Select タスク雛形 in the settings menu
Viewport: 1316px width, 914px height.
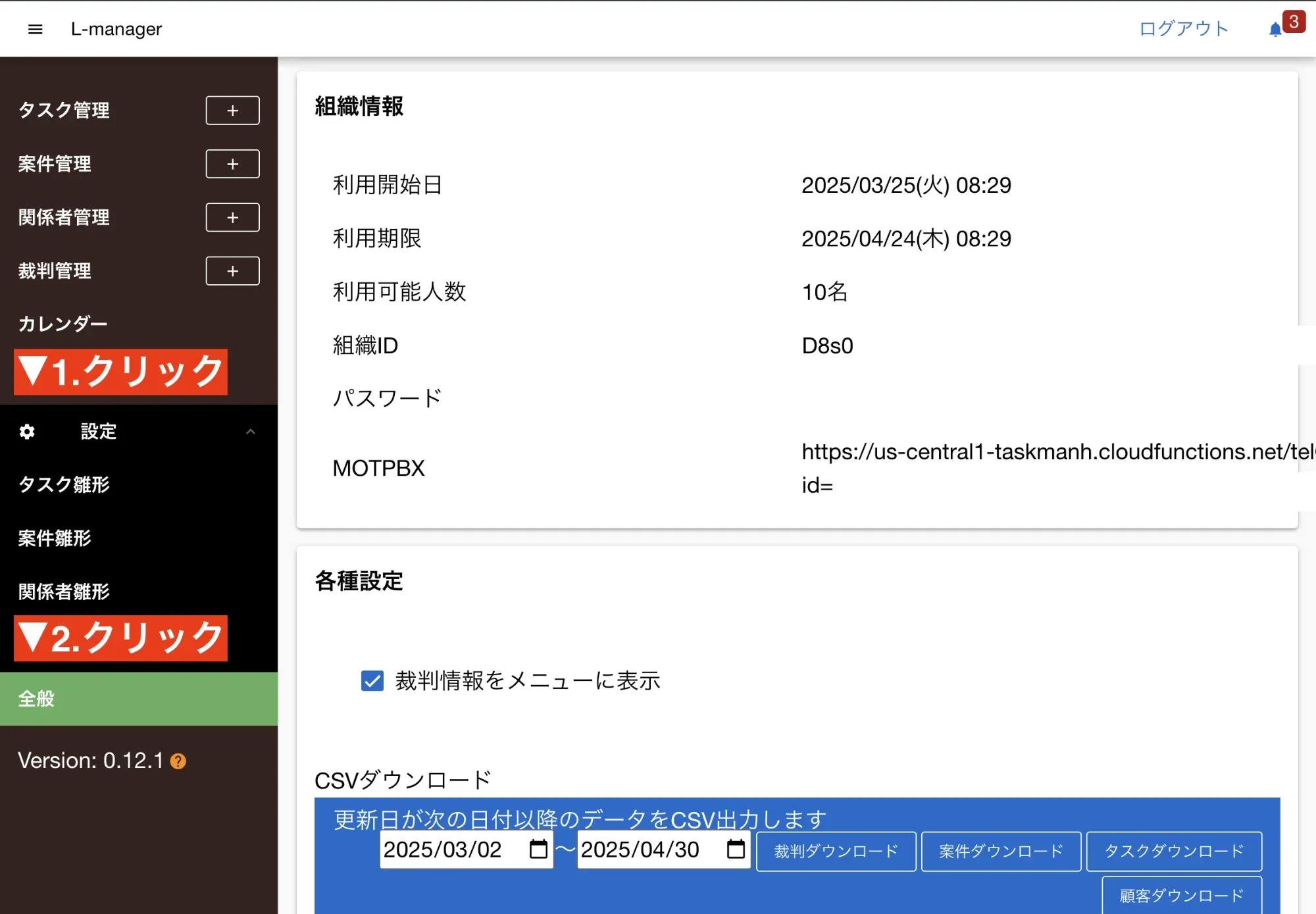(64, 485)
